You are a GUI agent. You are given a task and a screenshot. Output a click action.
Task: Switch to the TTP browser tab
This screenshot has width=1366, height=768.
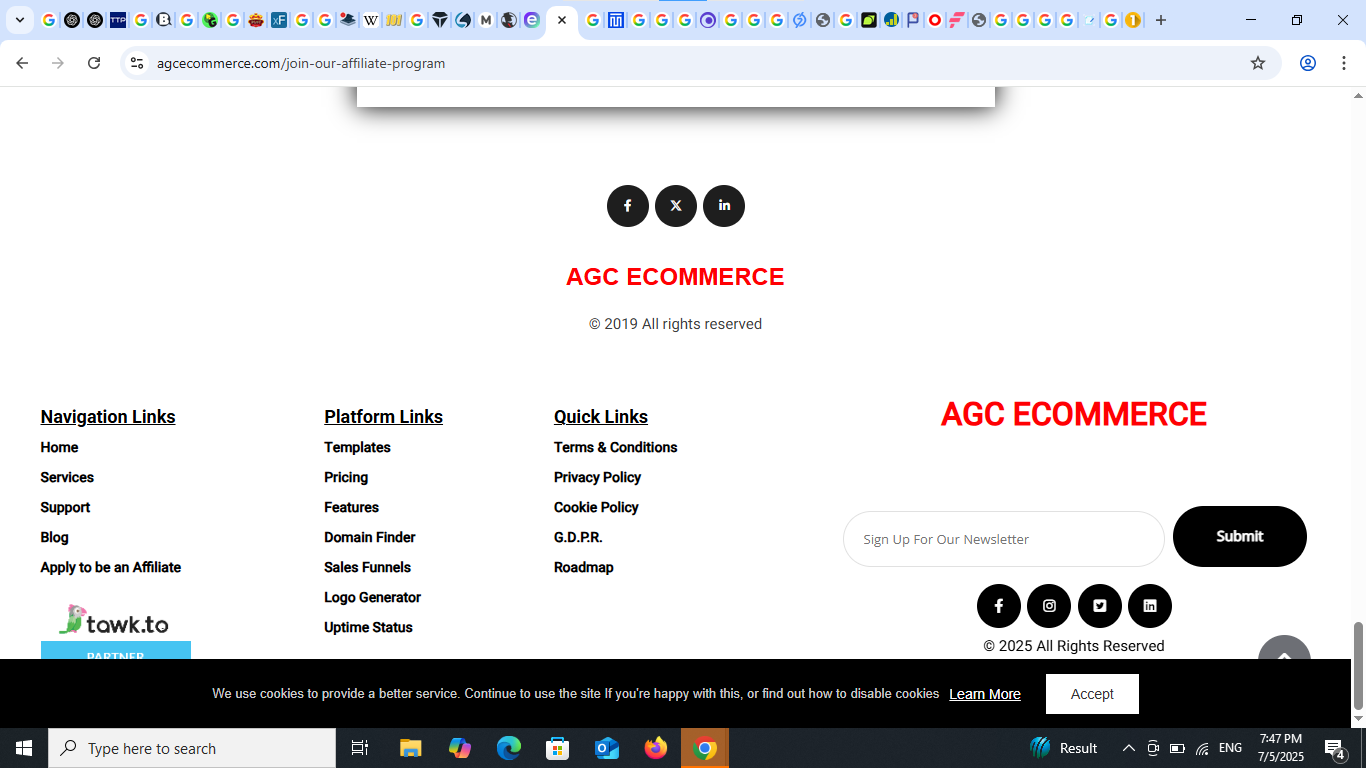tap(118, 20)
